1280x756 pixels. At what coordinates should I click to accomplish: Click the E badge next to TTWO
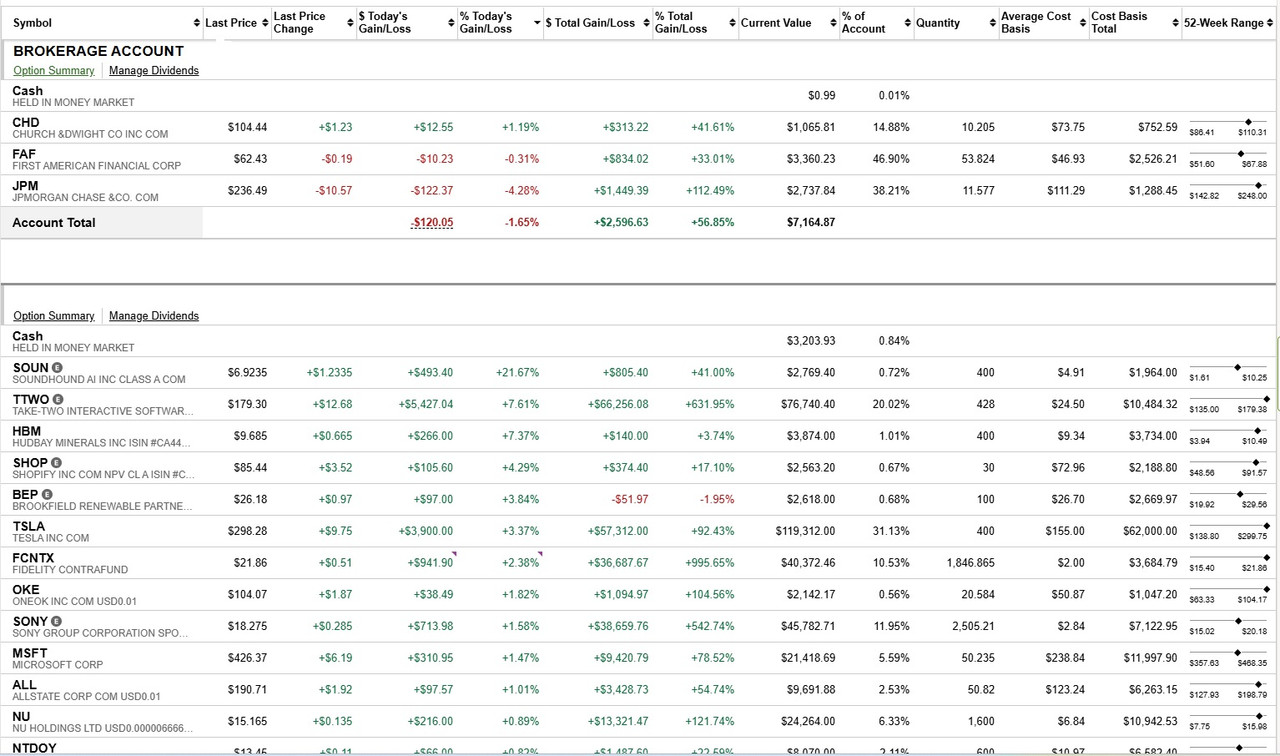pos(58,399)
